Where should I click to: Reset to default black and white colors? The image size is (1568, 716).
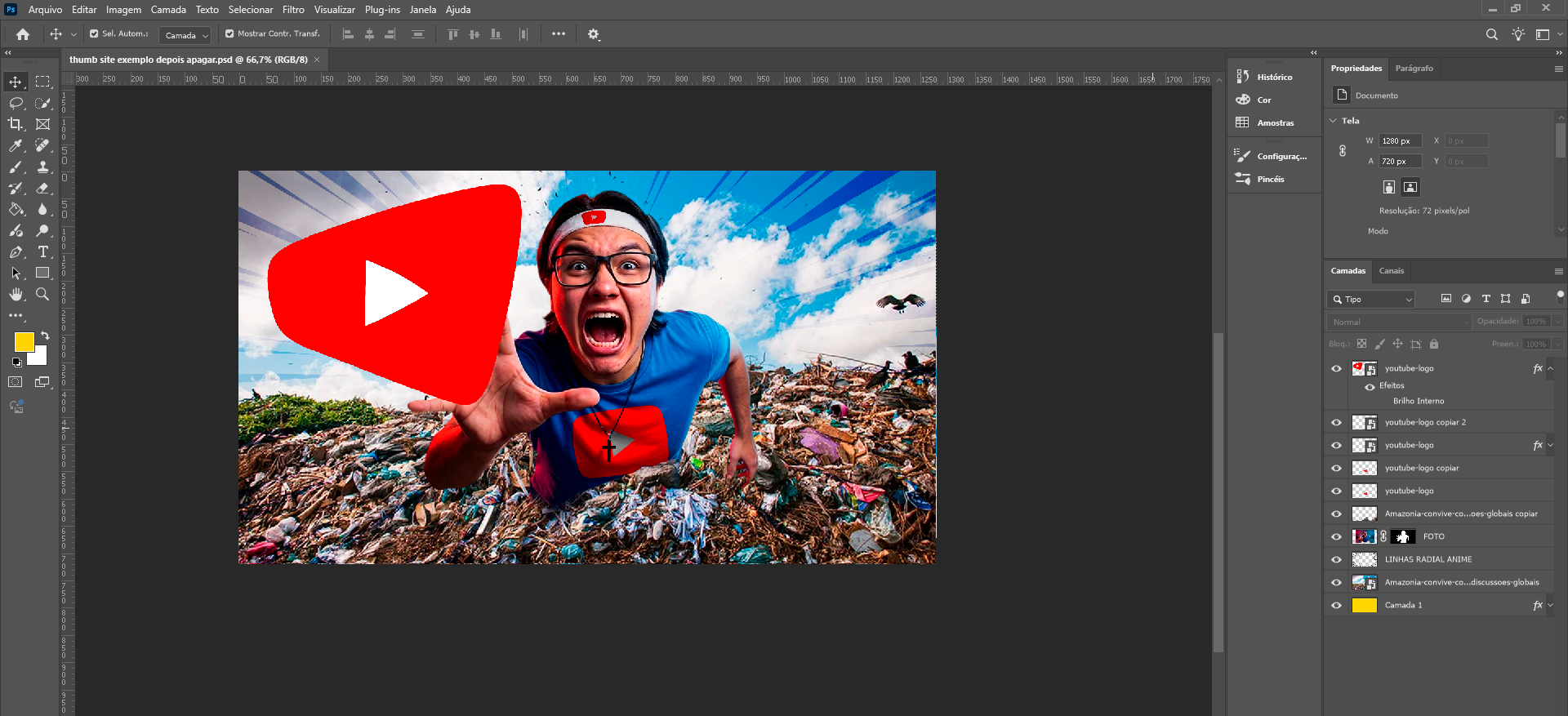tap(17, 362)
